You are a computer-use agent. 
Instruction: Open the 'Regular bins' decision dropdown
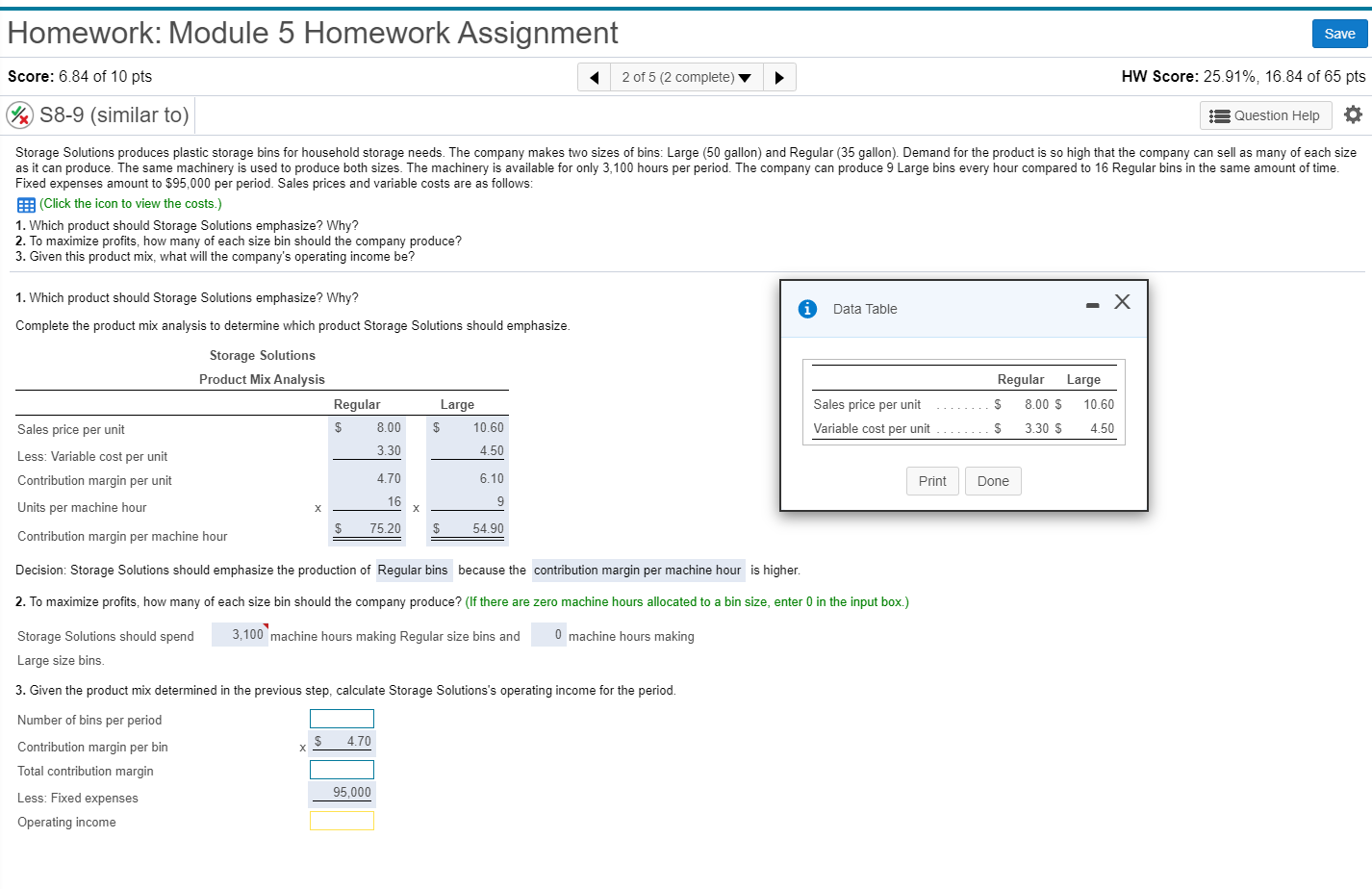pos(414,570)
